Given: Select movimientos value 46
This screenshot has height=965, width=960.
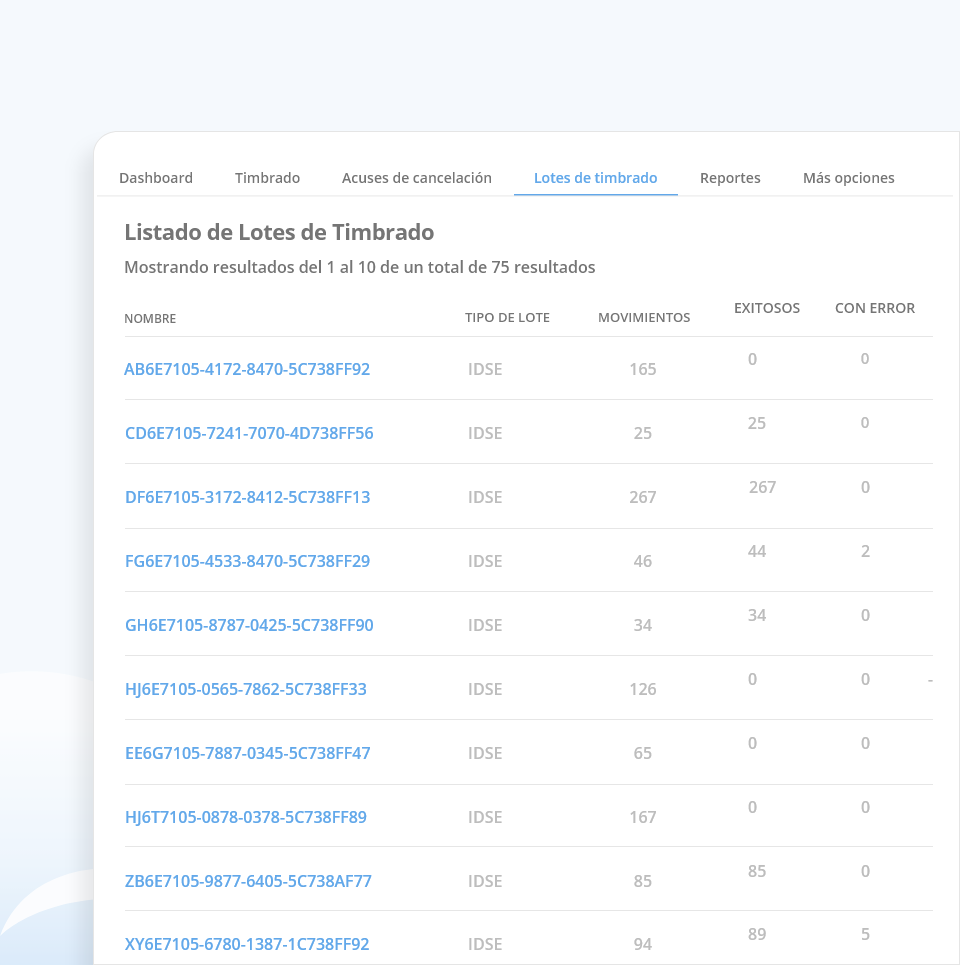Looking at the screenshot, I should (x=642, y=561).
